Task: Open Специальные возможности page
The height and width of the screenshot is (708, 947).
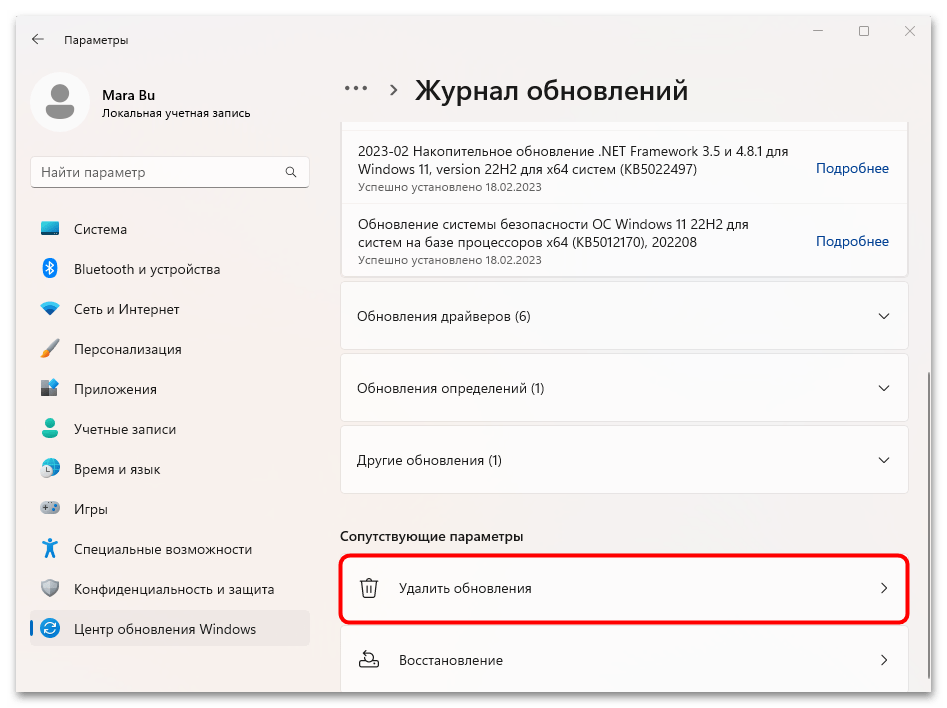Action: click(170, 549)
